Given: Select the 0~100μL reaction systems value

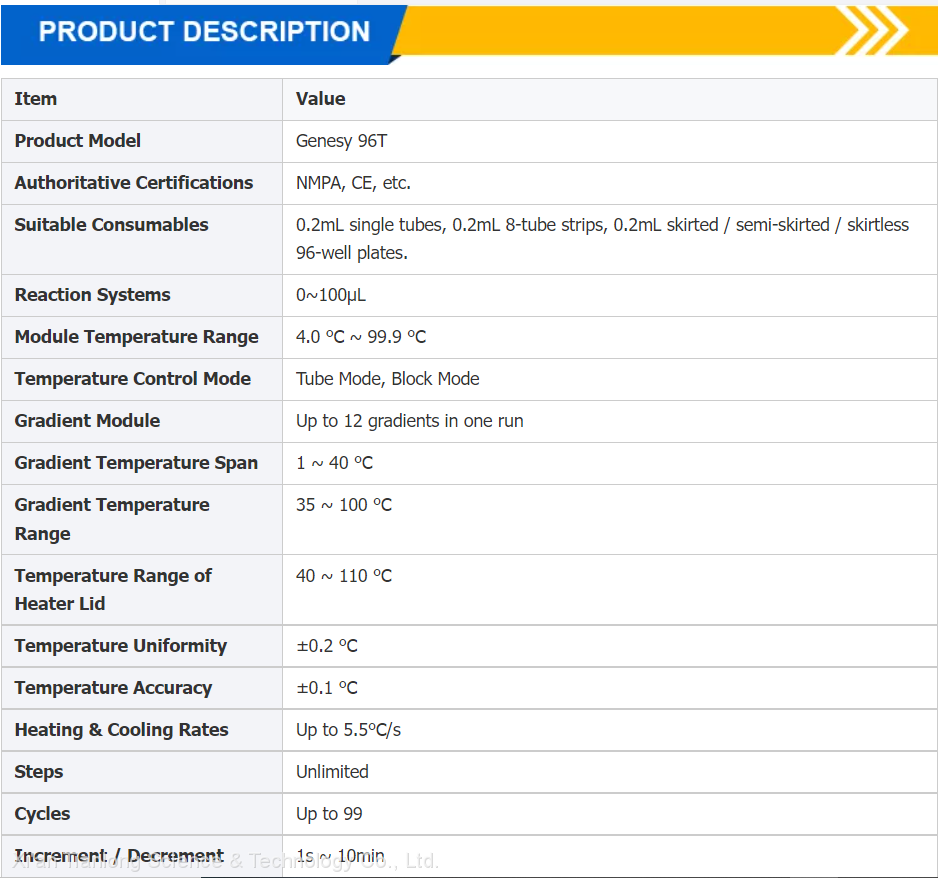Looking at the screenshot, I should 331,295.
